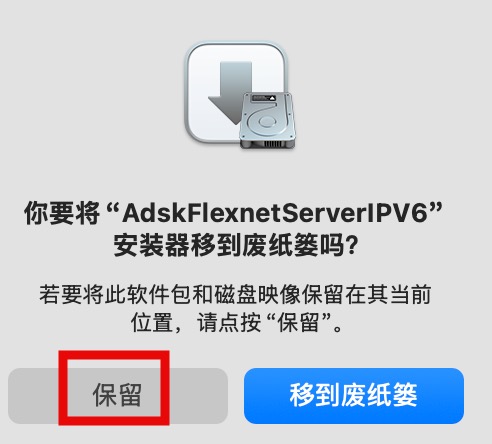Choose the blue 移到废纸篓 button

coord(354,396)
